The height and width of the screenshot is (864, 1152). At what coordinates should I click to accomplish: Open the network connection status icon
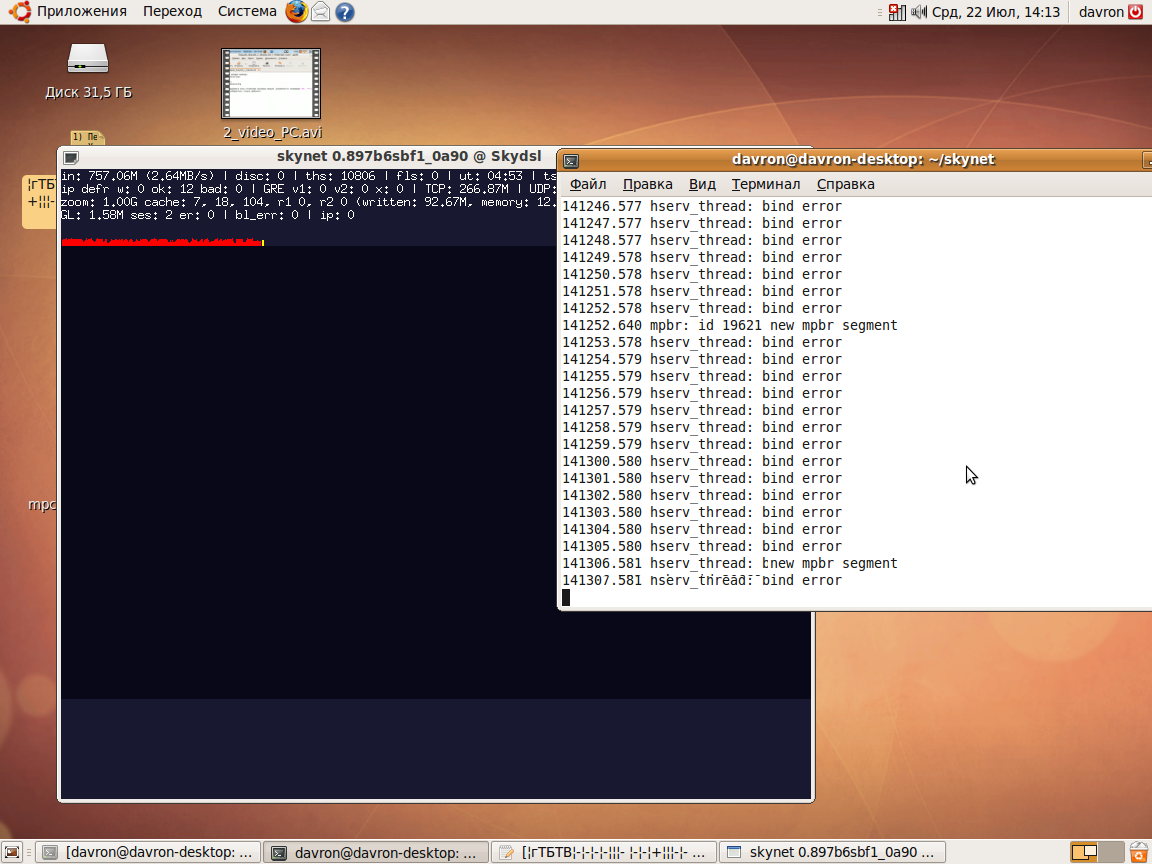click(x=897, y=12)
